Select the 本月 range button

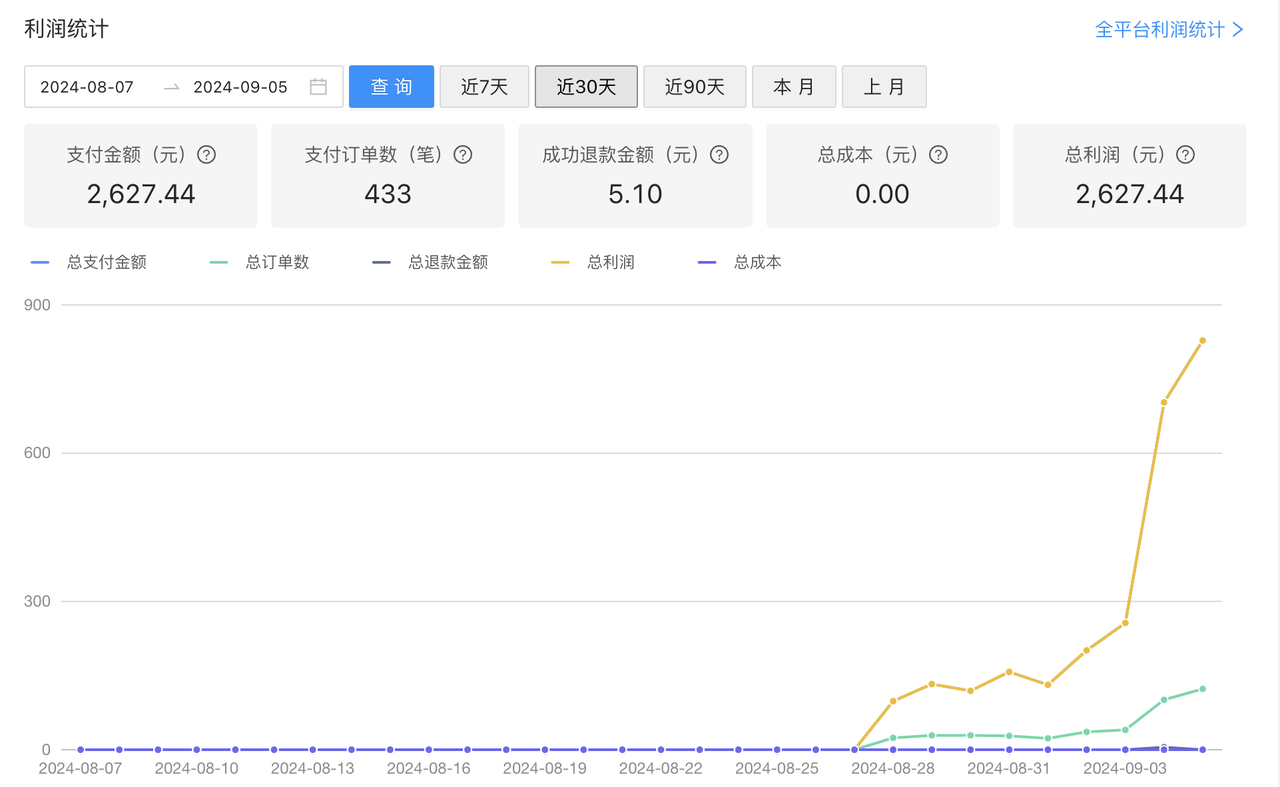click(794, 86)
